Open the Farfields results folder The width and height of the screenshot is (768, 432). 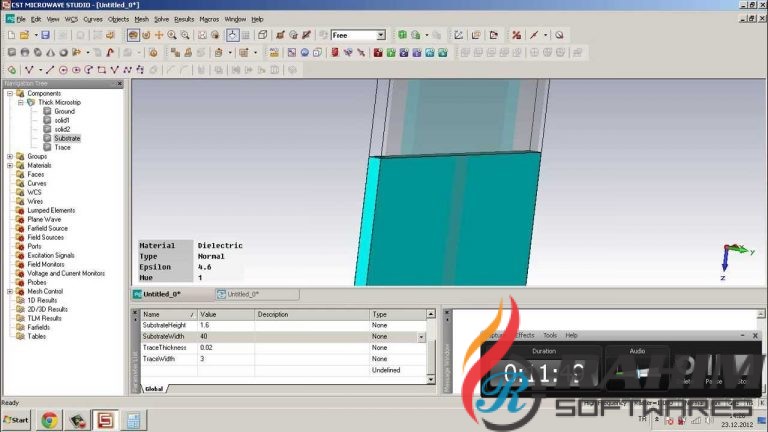(x=38, y=327)
